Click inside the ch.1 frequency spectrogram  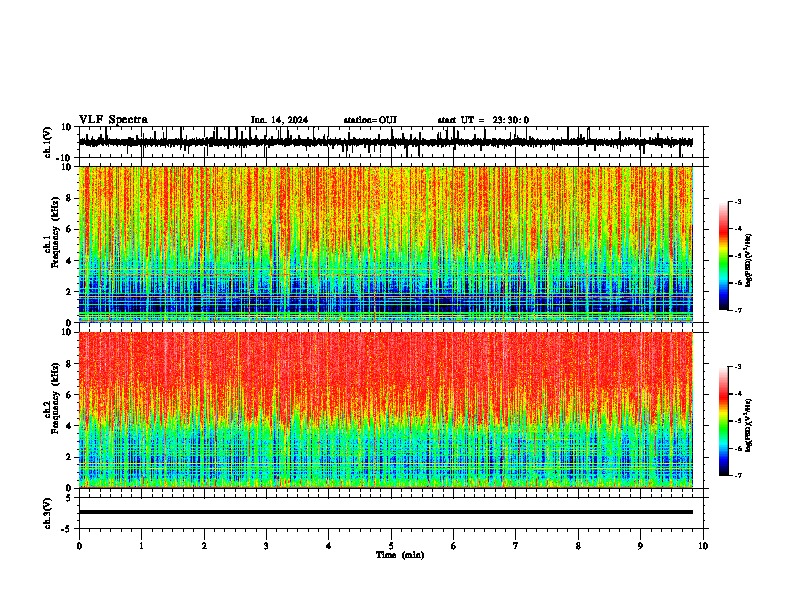click(385, 244)
